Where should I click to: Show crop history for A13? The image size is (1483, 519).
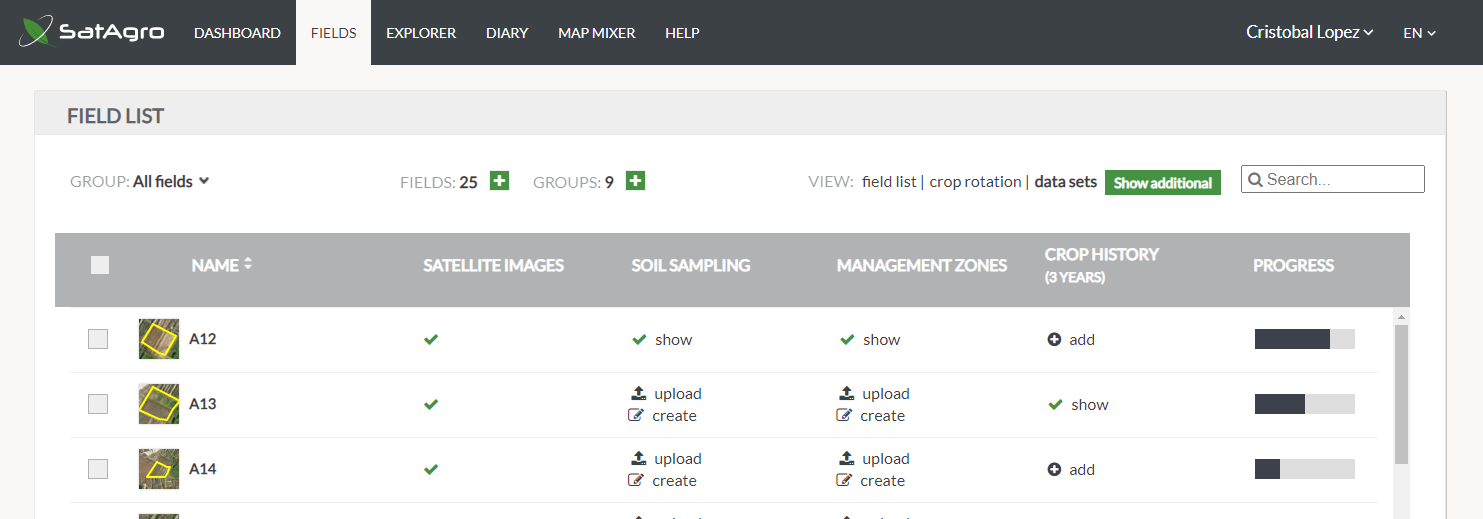tap(1090, 405)
